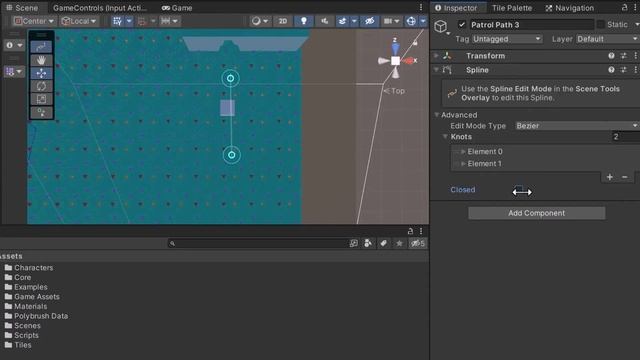This screenshot has width=640, height=360.
Task: Select the Rotate tool
Action: pyautogui.click(x=41, y=87)
